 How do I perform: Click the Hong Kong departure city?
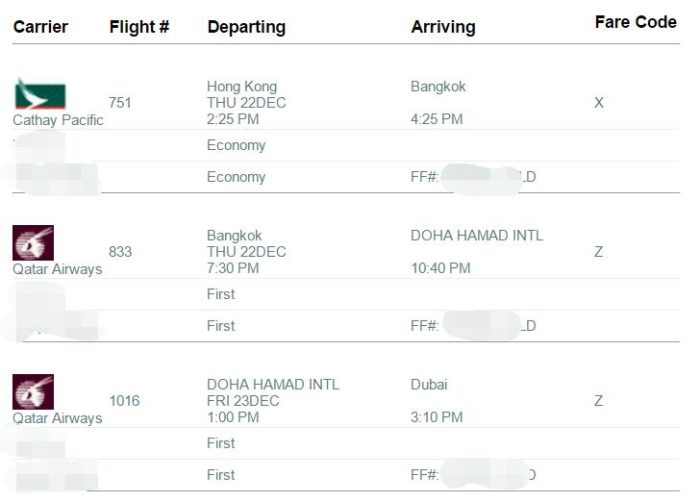point(242,86)
